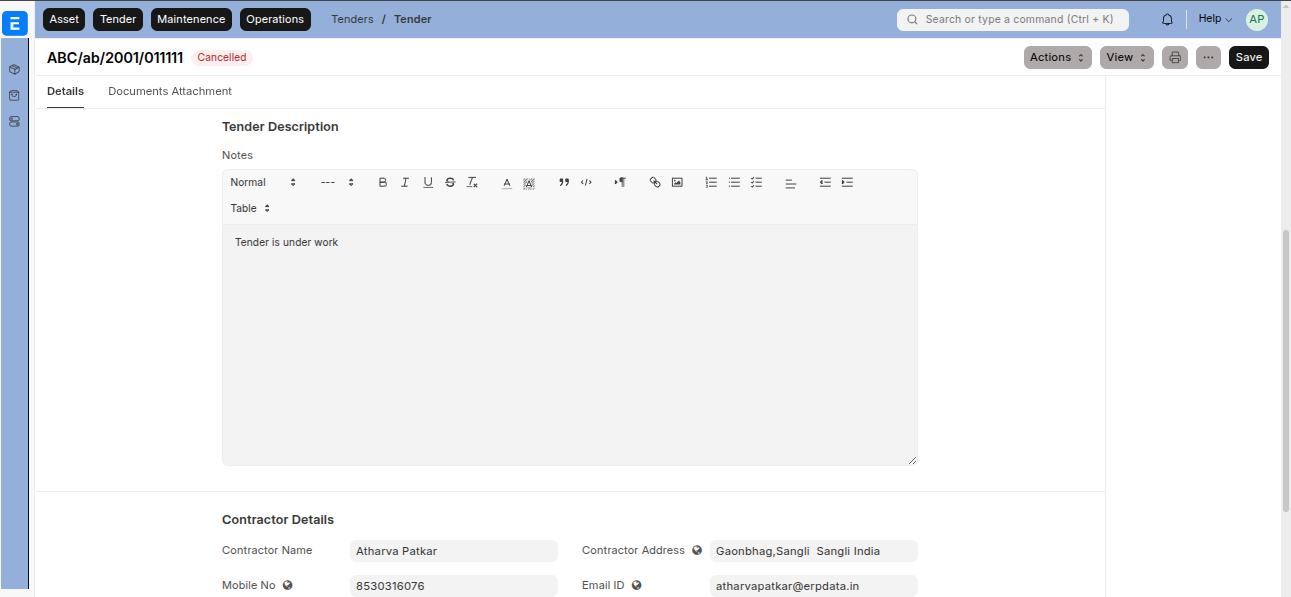Expand the Table dropdown in editor

point(250,209)
